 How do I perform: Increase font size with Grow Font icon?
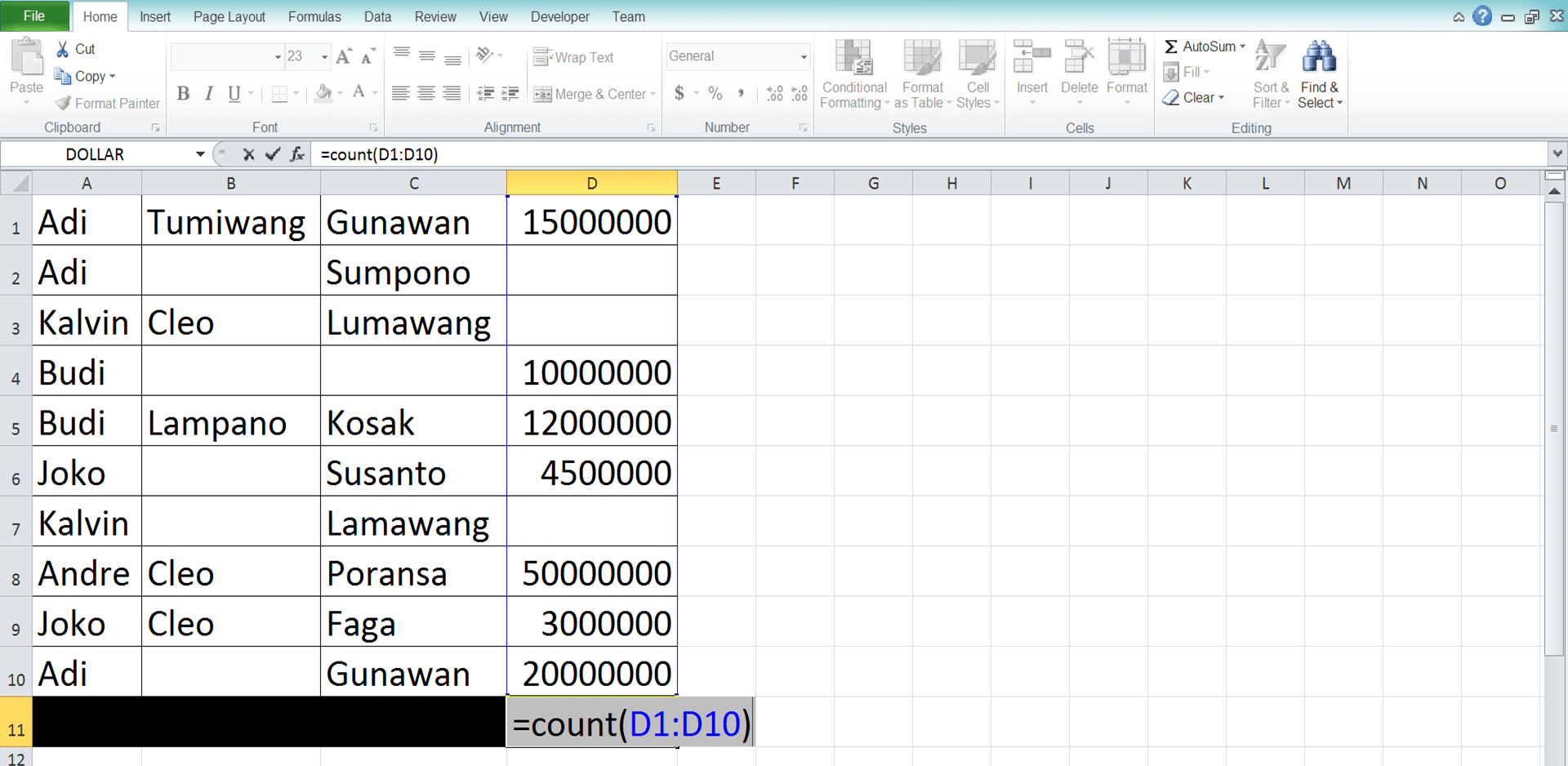coord(344,56)
